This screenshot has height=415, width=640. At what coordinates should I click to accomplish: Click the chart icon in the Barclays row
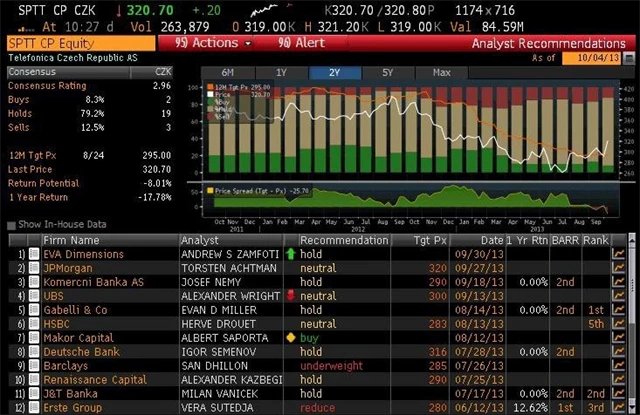pyautogui.click(x=618, y=366)
